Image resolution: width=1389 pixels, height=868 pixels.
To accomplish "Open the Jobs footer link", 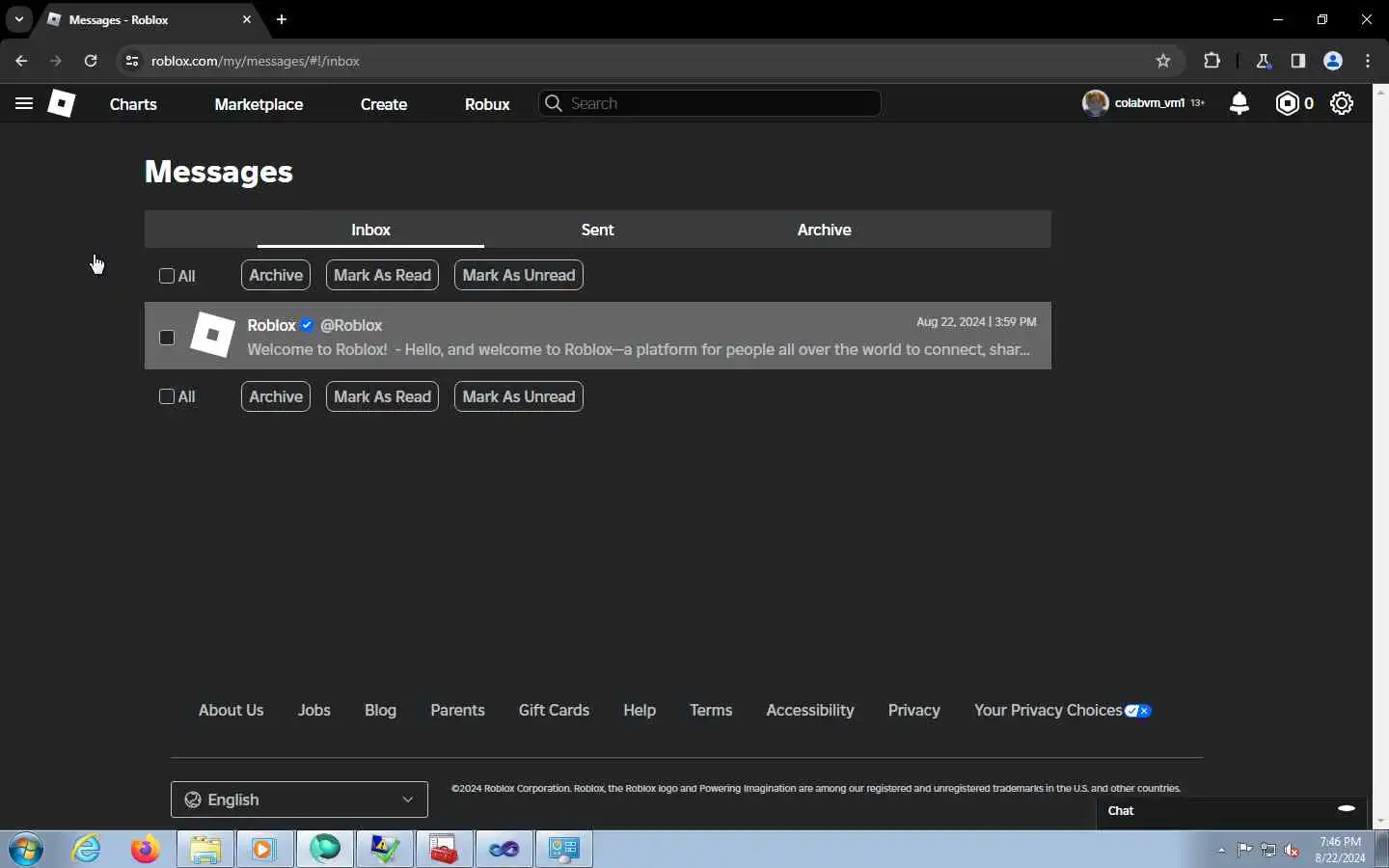I will tap(314, 710).
